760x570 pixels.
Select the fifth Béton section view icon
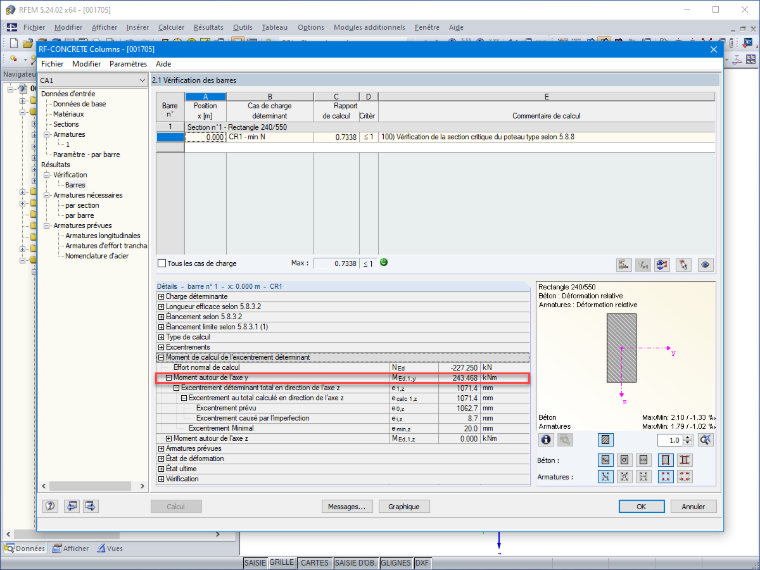tap(684, 459)
